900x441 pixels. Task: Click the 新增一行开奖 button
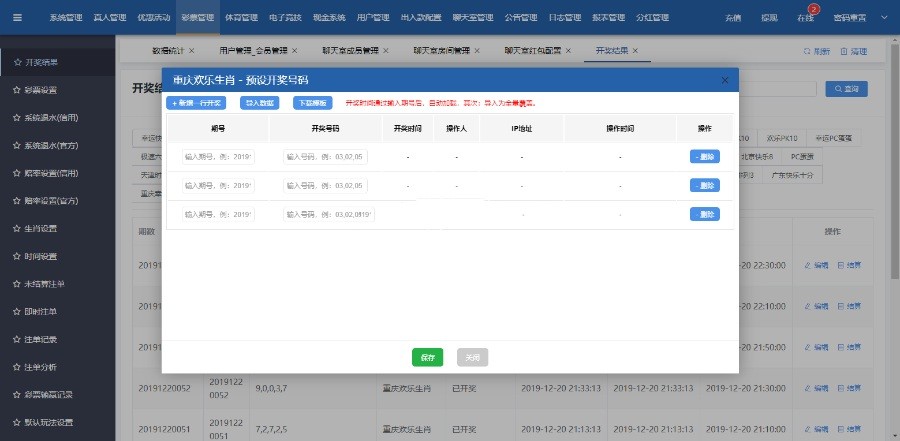197,103
